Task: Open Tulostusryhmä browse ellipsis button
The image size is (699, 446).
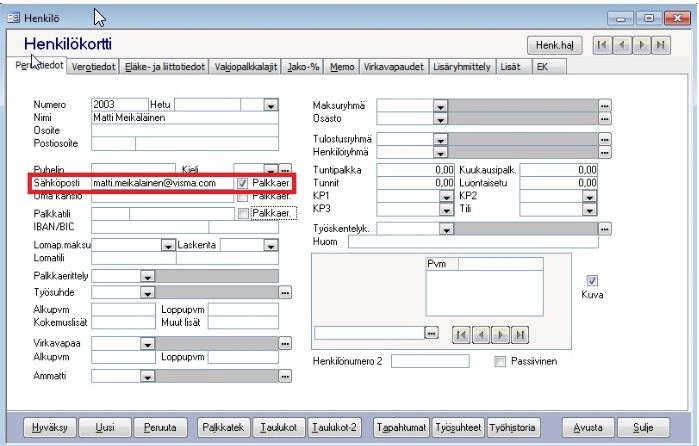Action: point(604,140)
